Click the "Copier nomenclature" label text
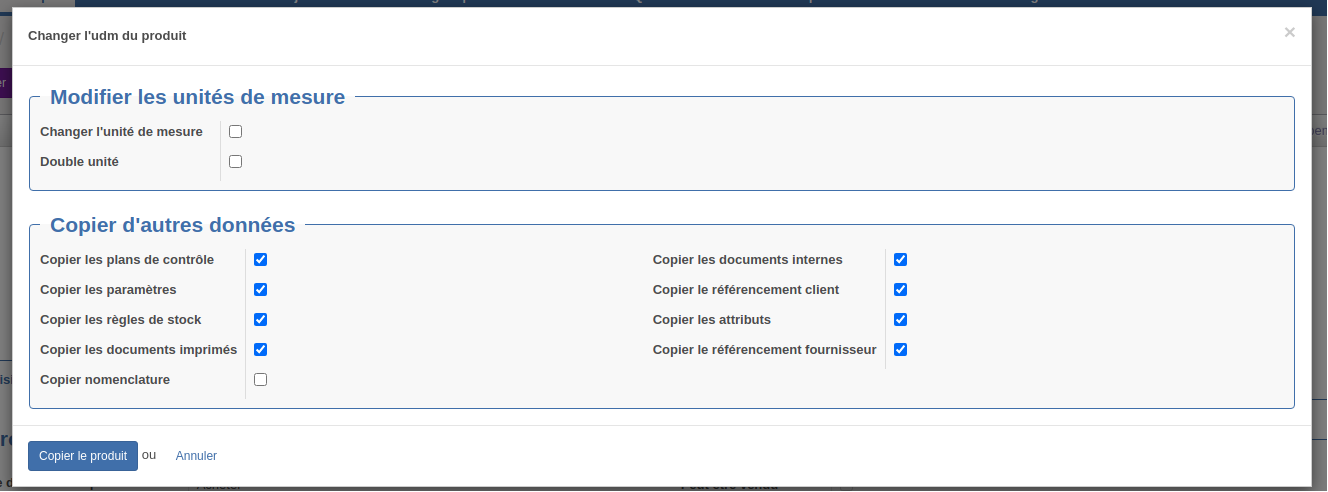The image size is (1328, 492). pyautogui.click(x=105, y=380)
